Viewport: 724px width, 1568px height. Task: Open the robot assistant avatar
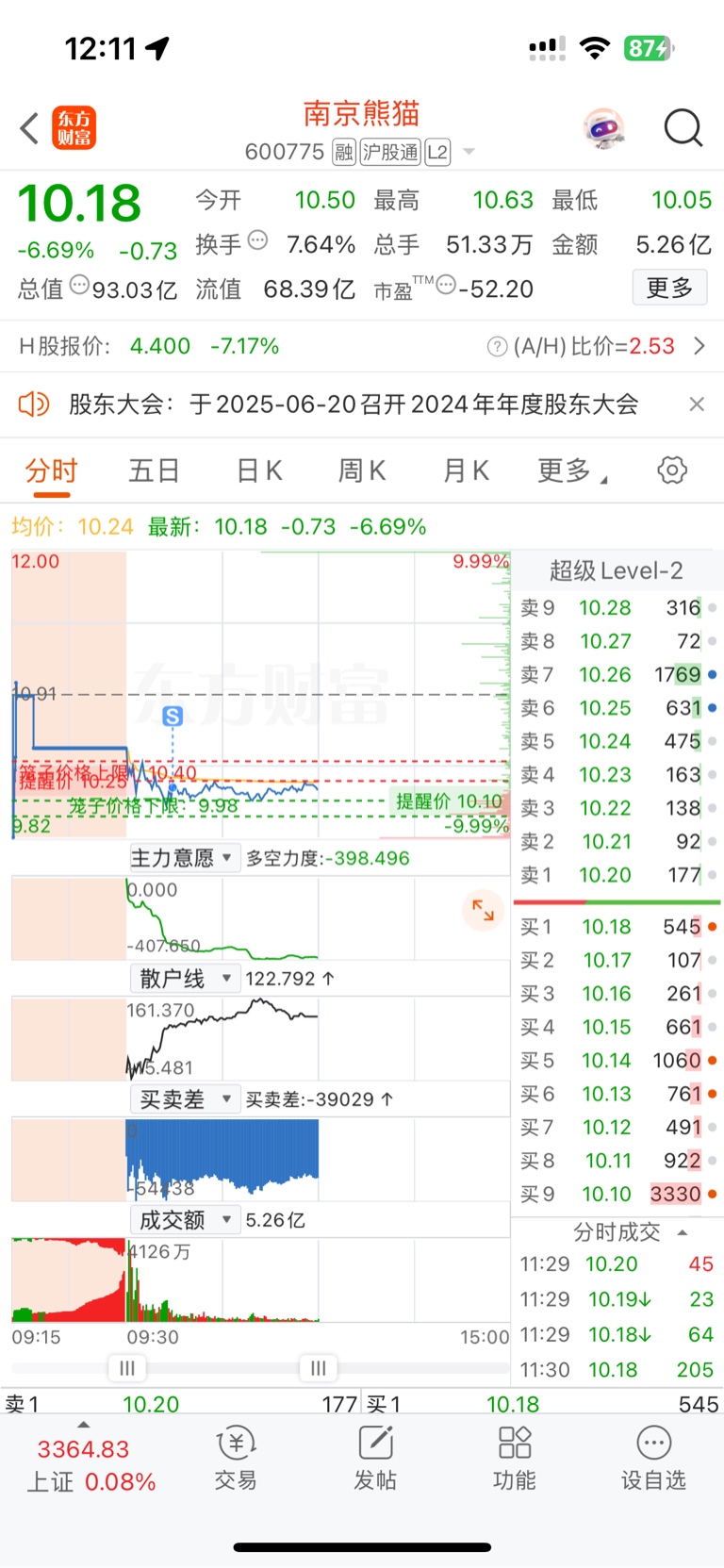(603, 128)
